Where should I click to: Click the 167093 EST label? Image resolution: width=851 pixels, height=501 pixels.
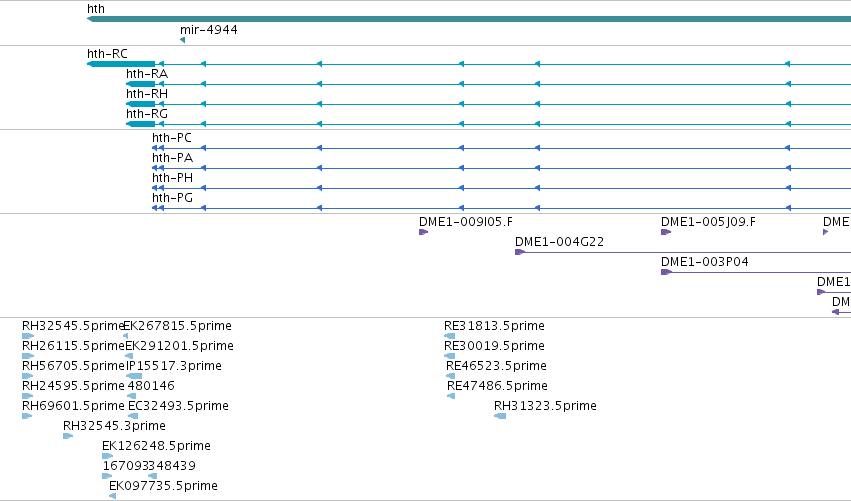point(125,466)
